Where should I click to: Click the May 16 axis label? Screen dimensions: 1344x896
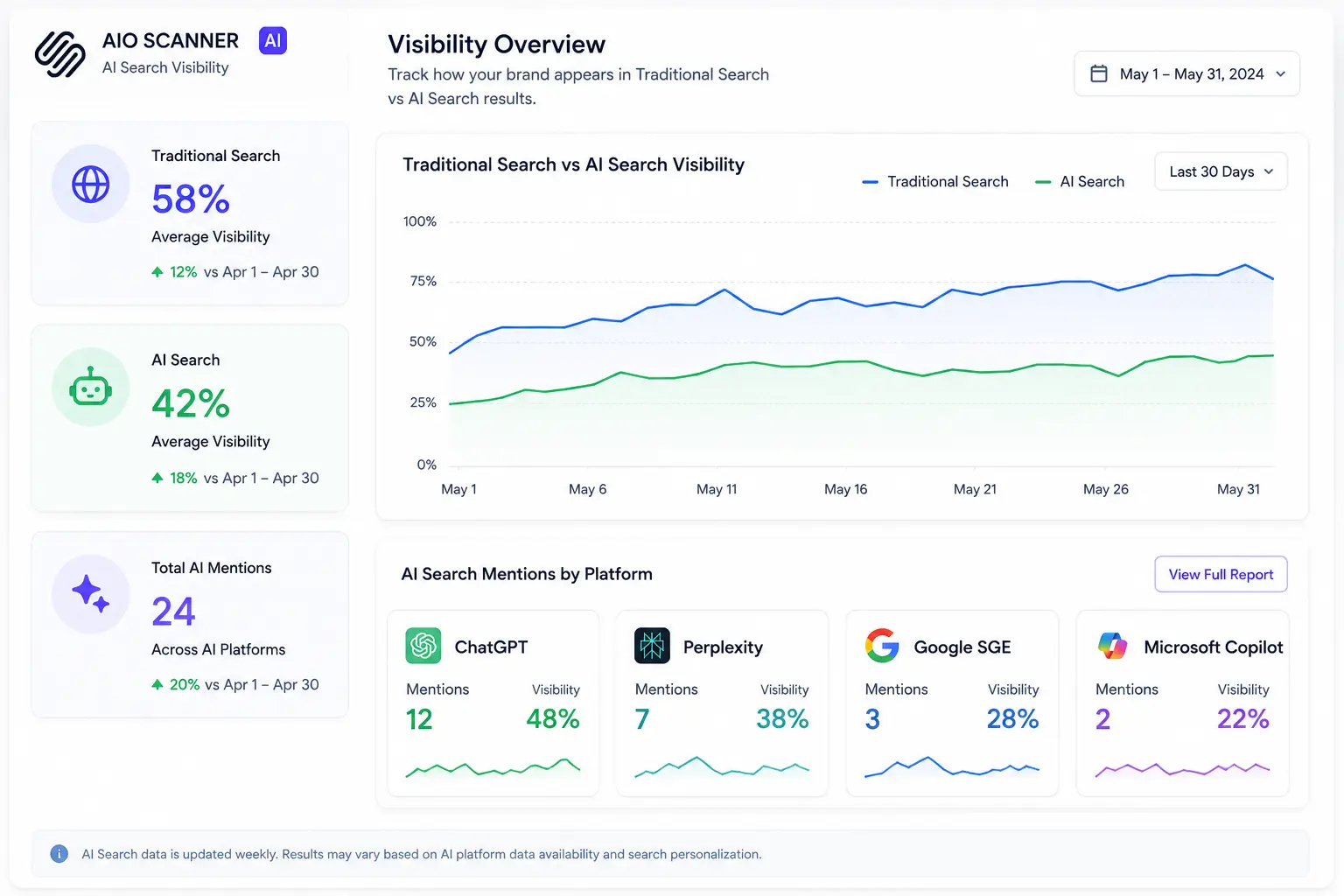(x=846, y=489)
